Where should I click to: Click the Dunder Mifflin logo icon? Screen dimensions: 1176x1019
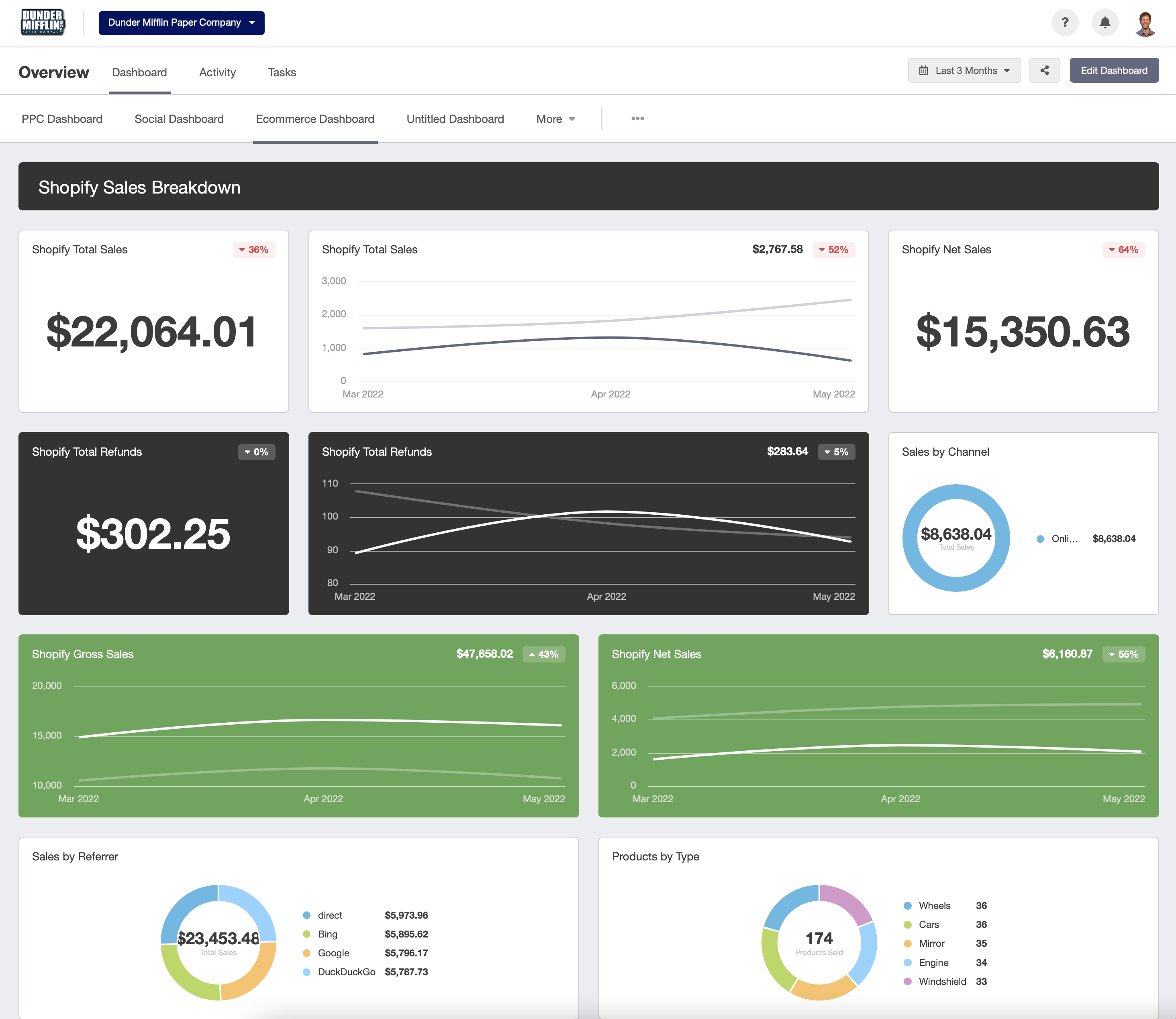pos(42,23)
